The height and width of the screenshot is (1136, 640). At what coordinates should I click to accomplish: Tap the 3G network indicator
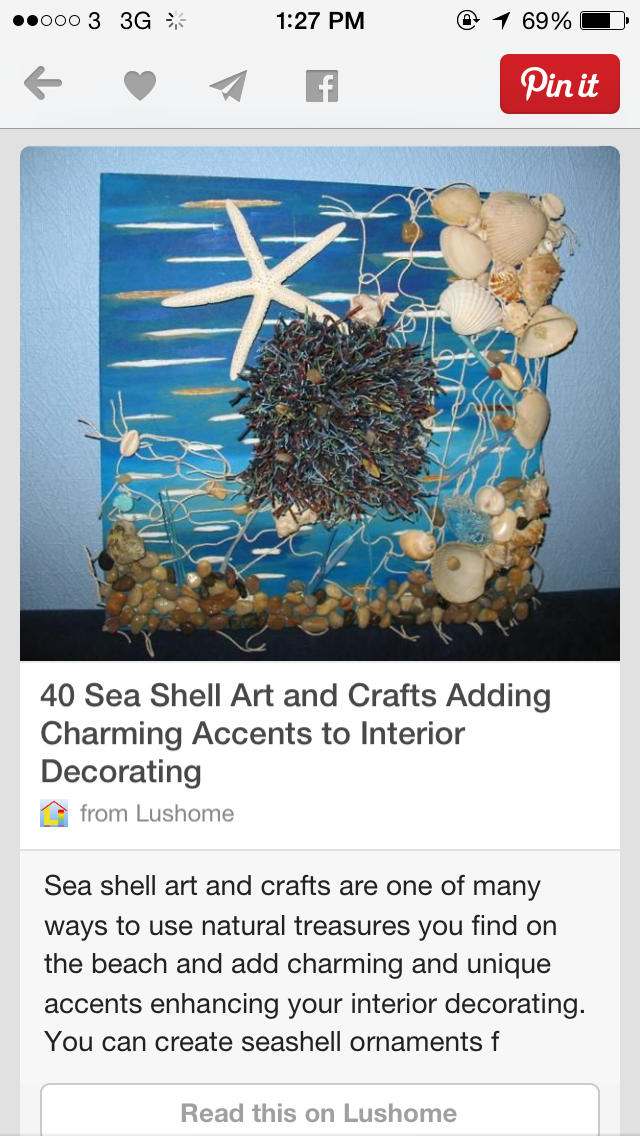(136, 21)
